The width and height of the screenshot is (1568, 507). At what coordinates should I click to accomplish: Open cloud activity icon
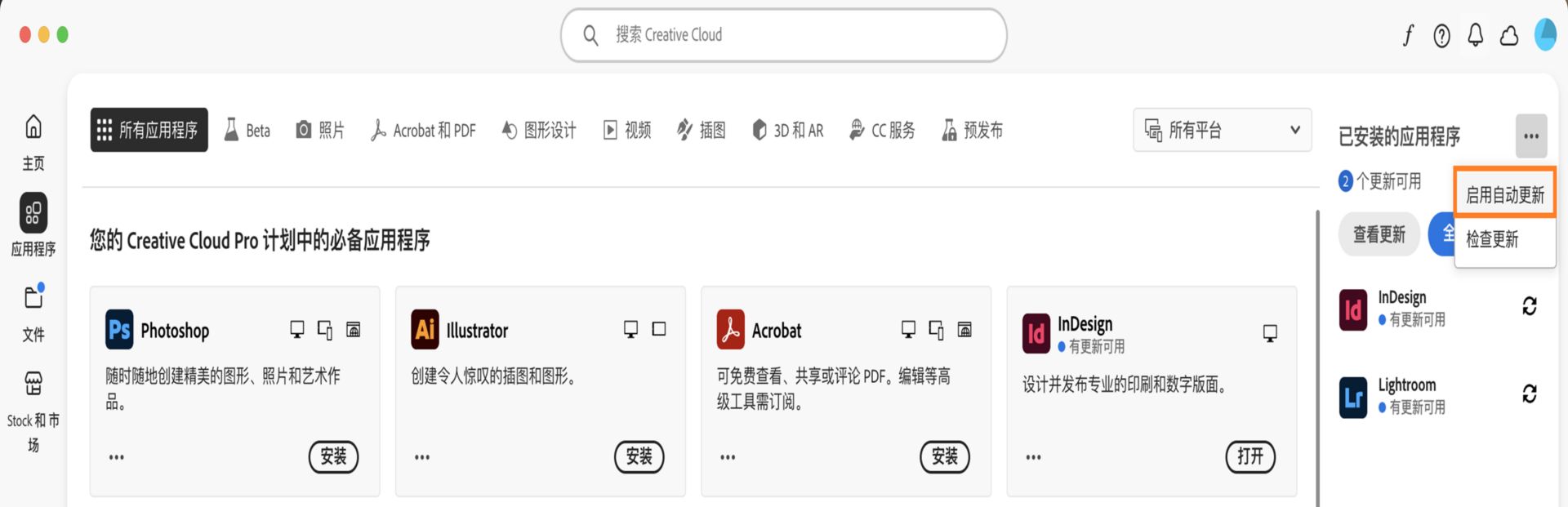[1509, 36]
